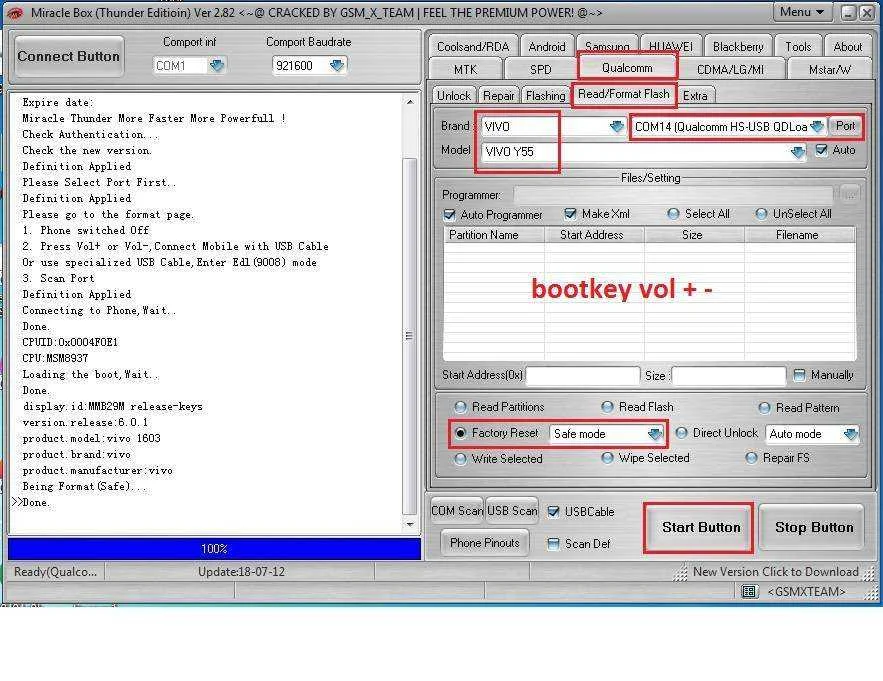
Task: Switch to the Mstar/W tab
Action: (830, 69)
